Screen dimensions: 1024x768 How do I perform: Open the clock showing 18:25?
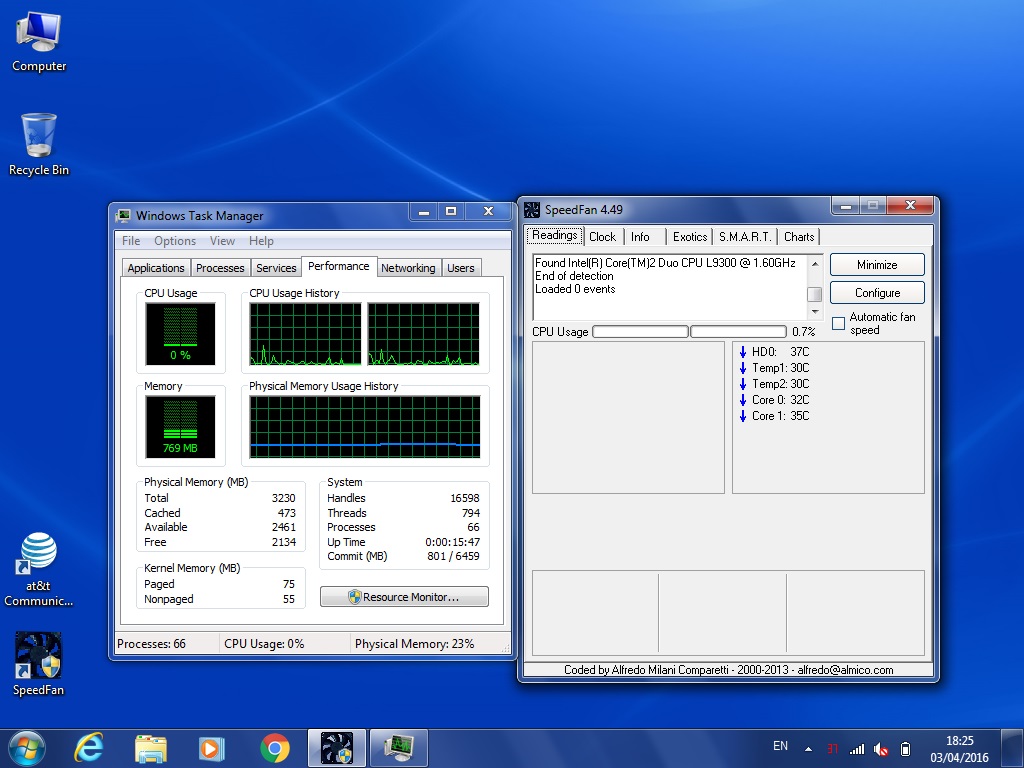coord(959,749)
